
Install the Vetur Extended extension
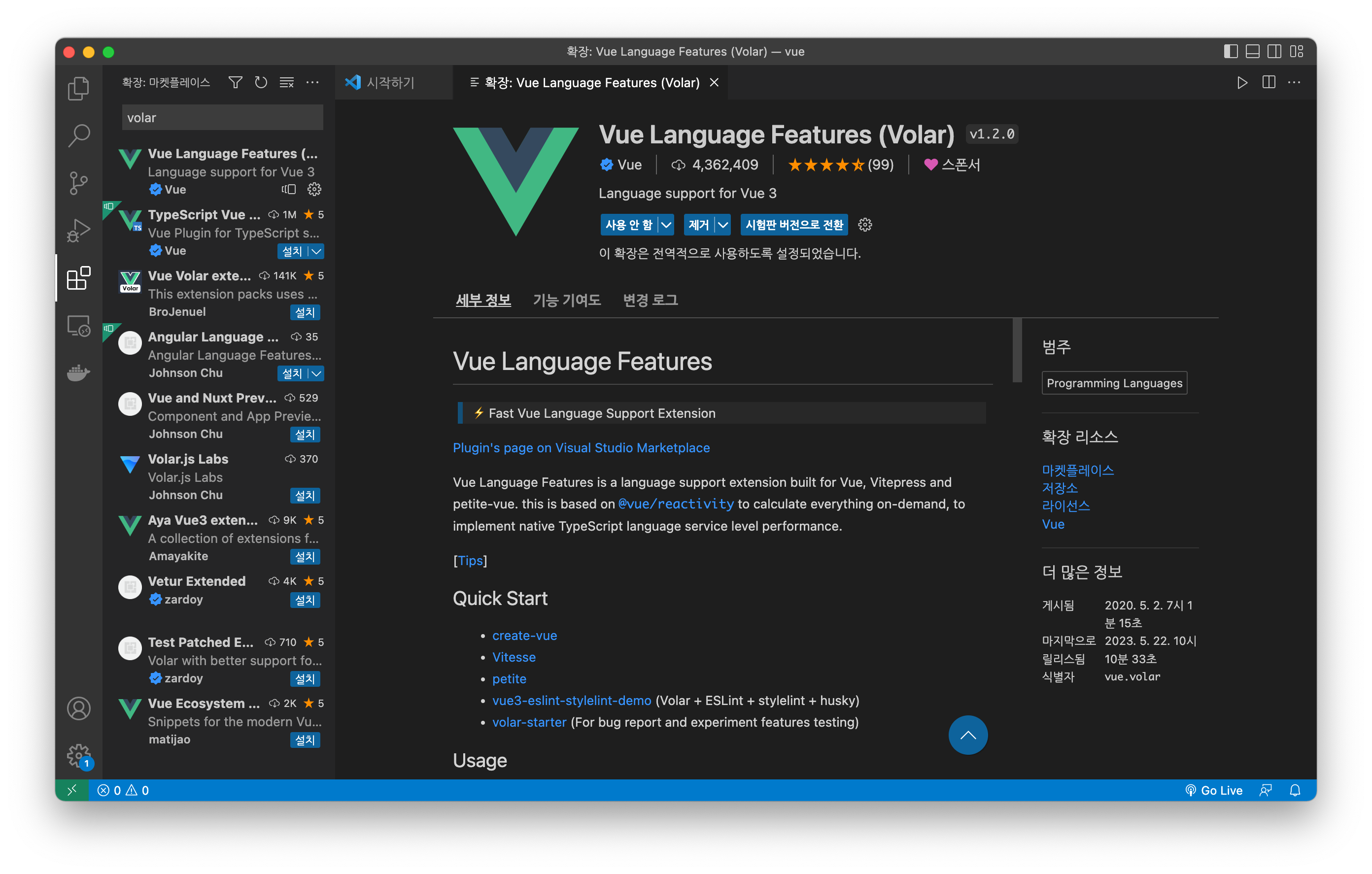[x=305, y=600]
